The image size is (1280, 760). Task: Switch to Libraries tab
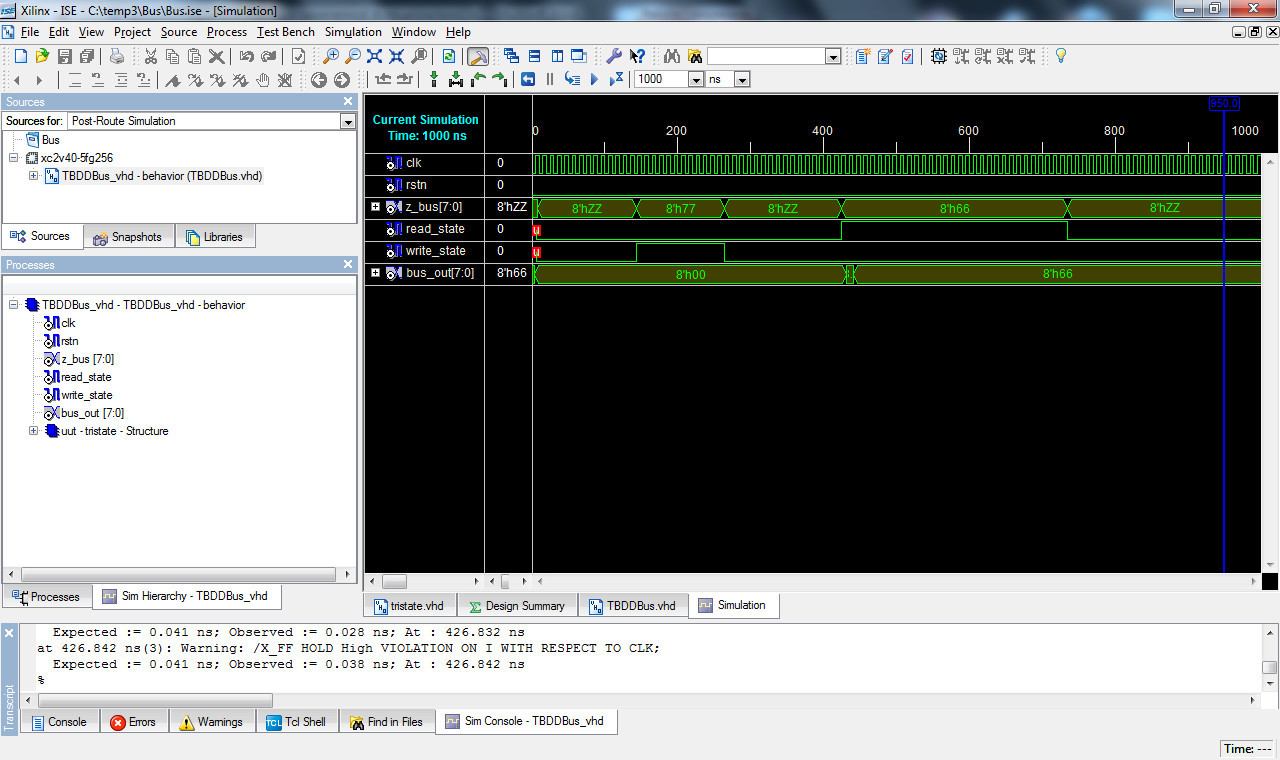point(214,237)
